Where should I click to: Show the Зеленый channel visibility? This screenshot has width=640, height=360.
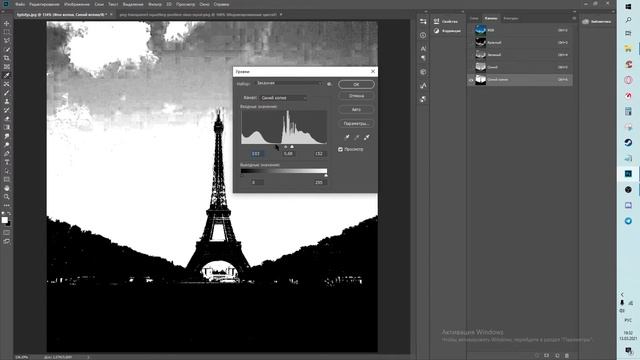471,55
